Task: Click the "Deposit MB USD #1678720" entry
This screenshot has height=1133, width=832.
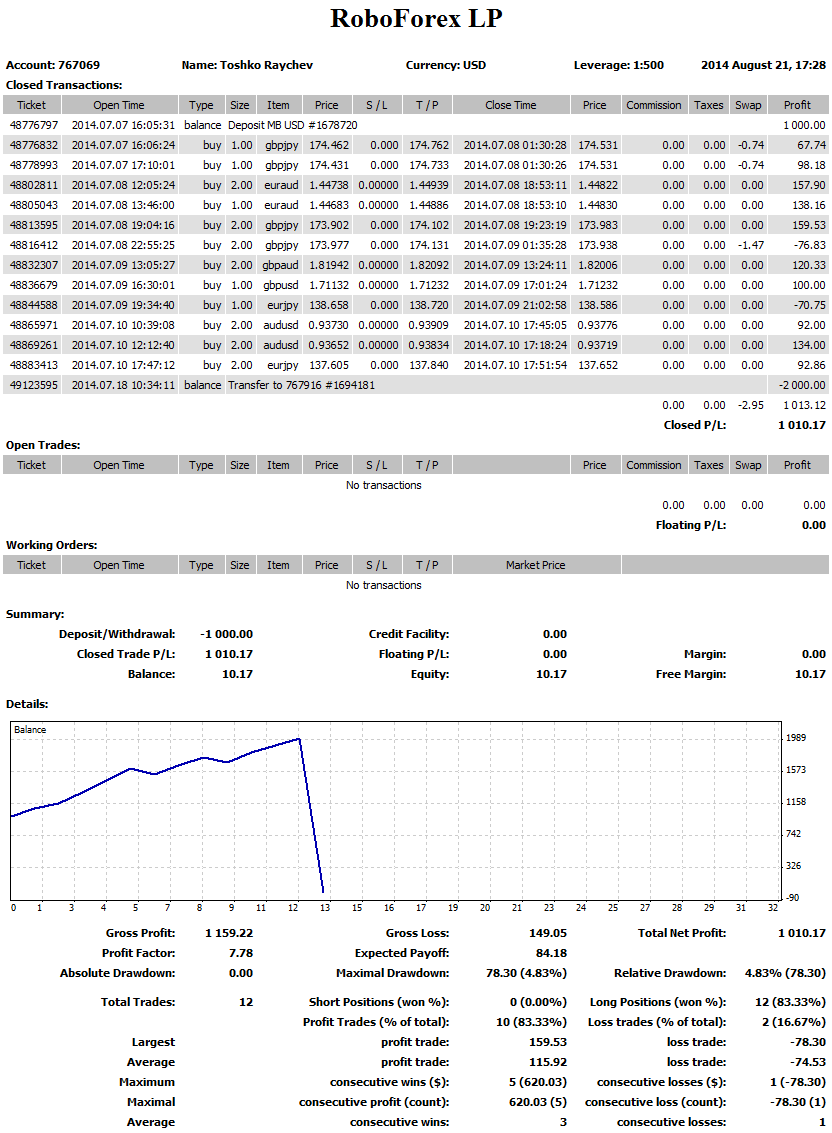Action: click(x=293, y=125)
